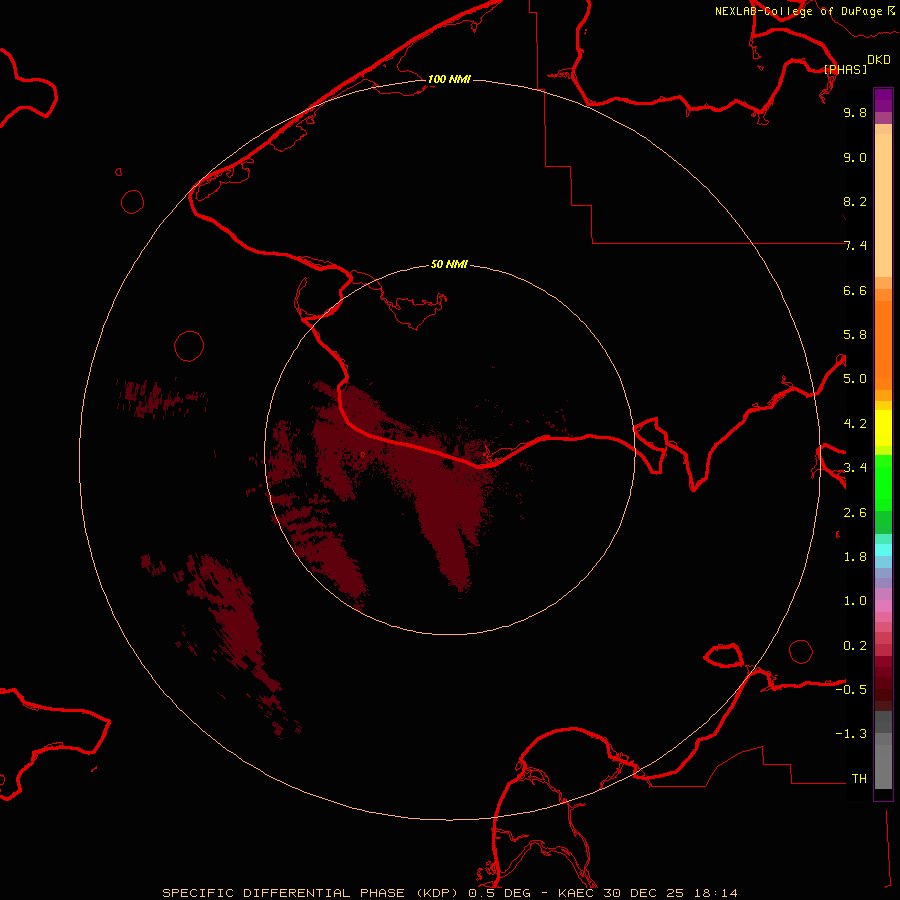The width and height of the screenshot is (900, 900).
Task: Click the [PHAS] label
Action: coord(845,69)
